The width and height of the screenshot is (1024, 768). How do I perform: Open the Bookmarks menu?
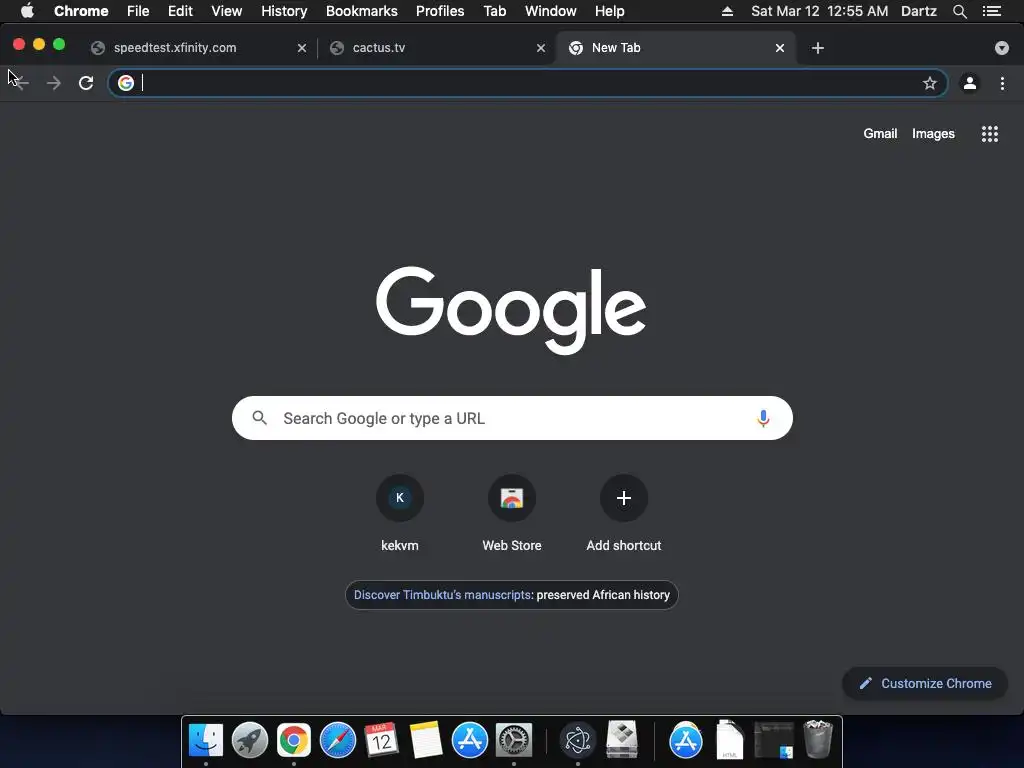(x=362, y=11)
